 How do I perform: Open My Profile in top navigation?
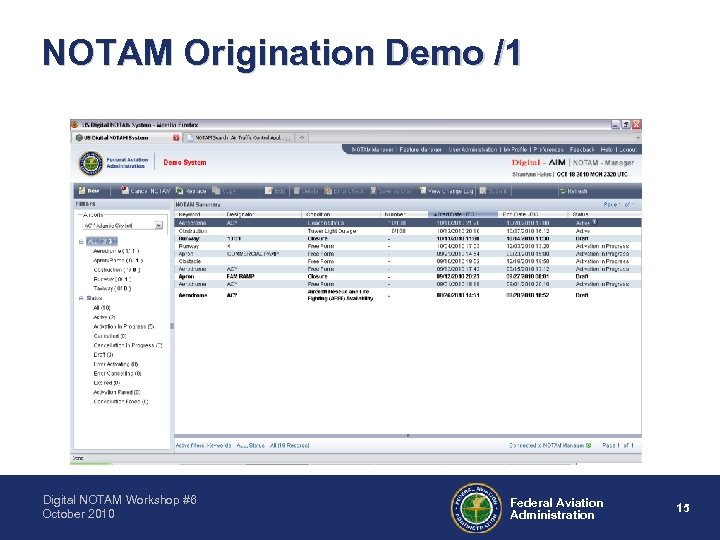tap(515, 149)
